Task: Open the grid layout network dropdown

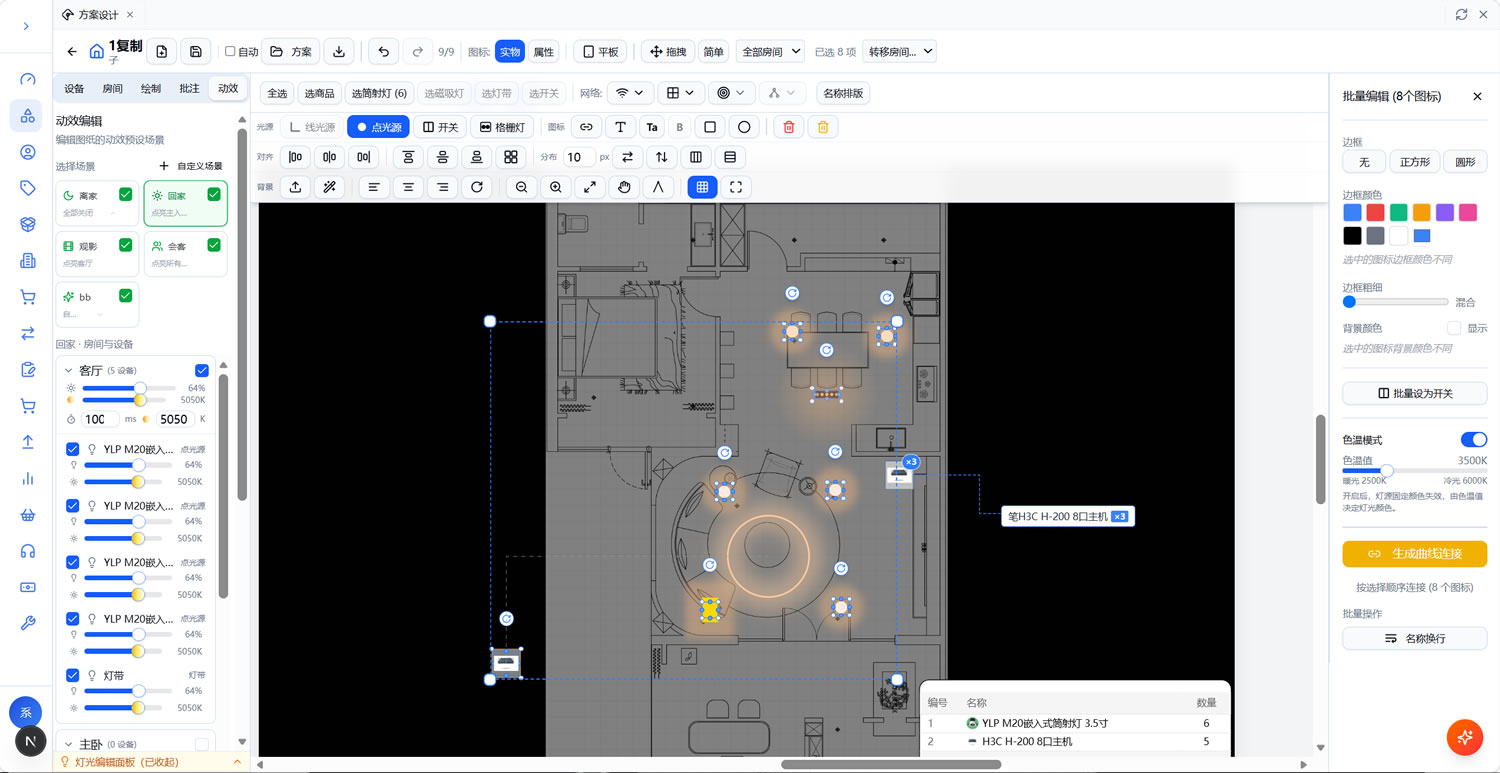Action: 681,93
